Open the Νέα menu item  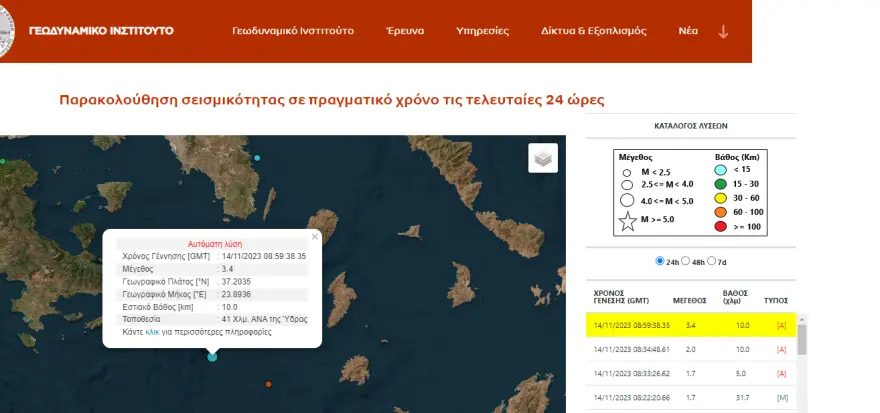pos(688,31)
